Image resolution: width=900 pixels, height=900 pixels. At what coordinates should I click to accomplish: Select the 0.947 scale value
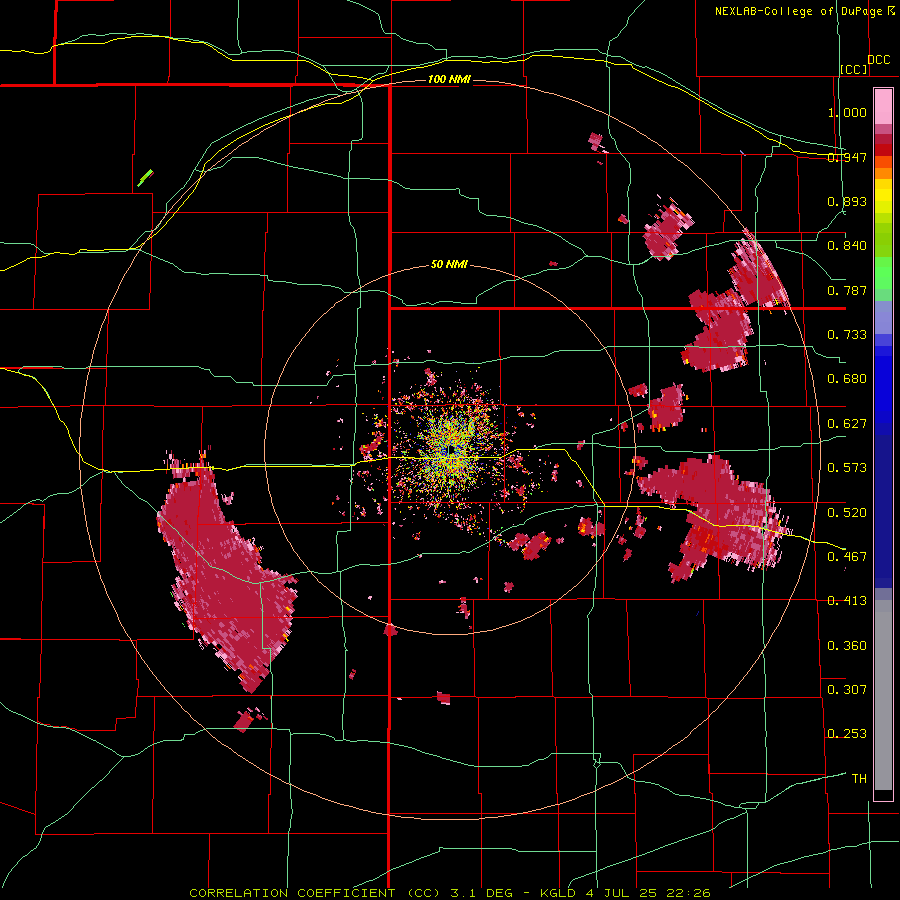(847, 157)
